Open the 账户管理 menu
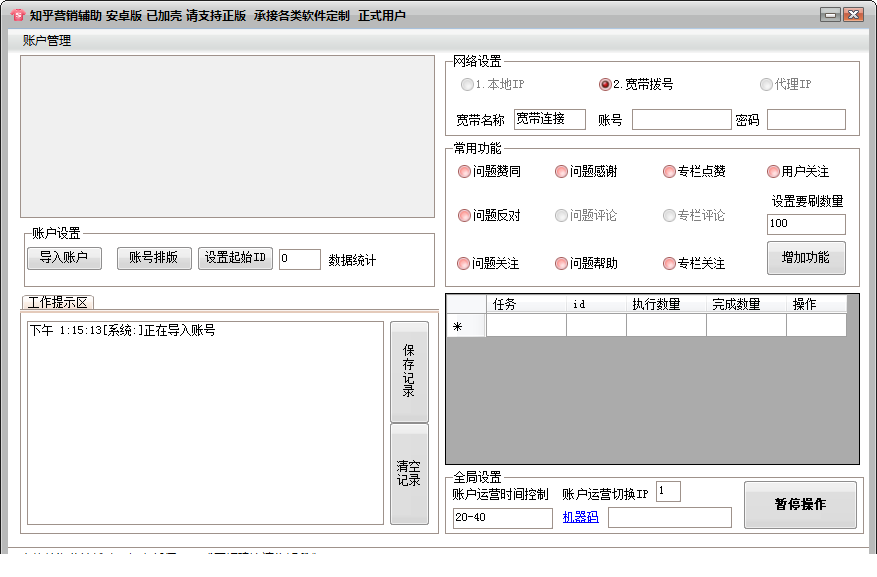 click(x=46, y=40)
